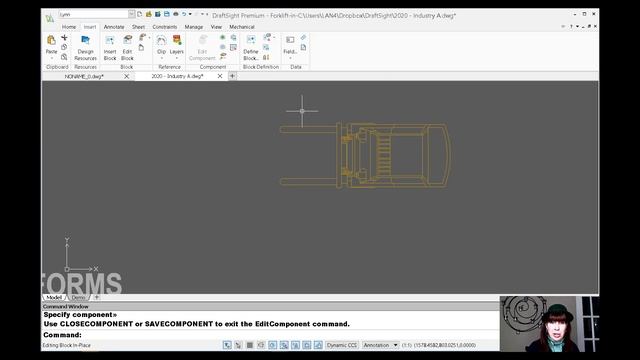
Task: Click the Command Window title bar
Action: pos(270,307)
